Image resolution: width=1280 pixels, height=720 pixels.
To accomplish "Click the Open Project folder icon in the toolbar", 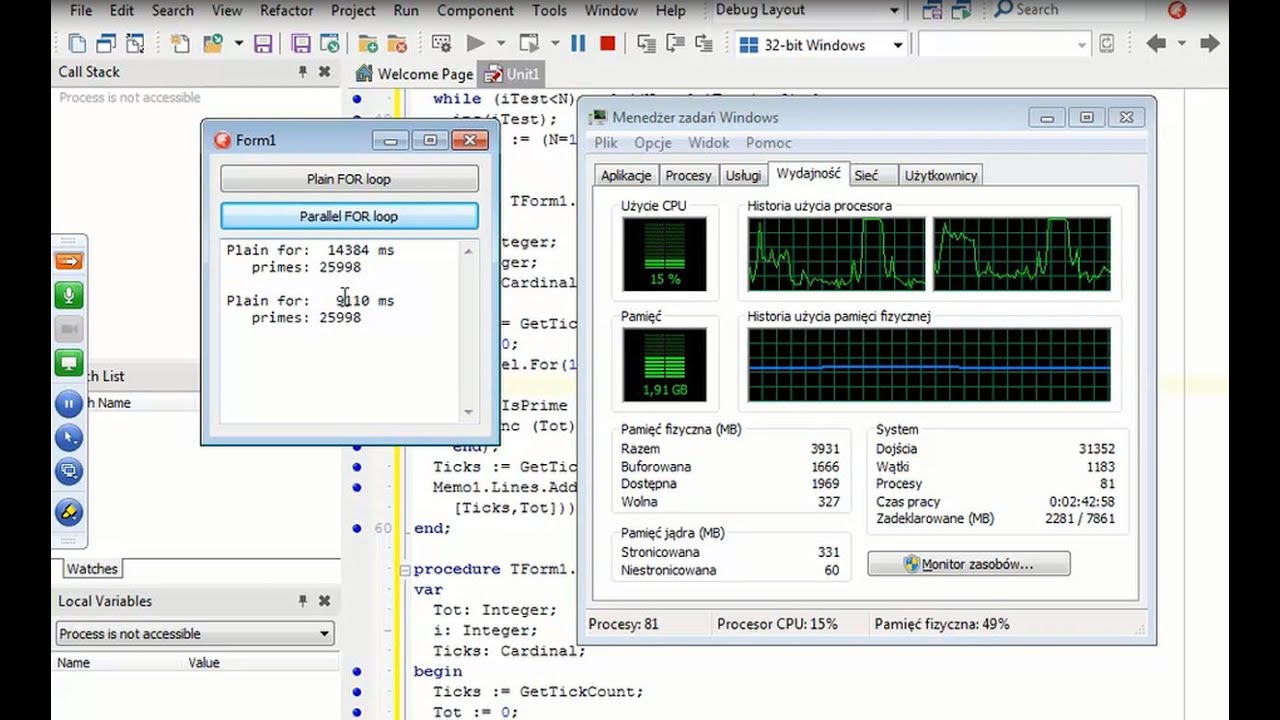I will (212, 44).
